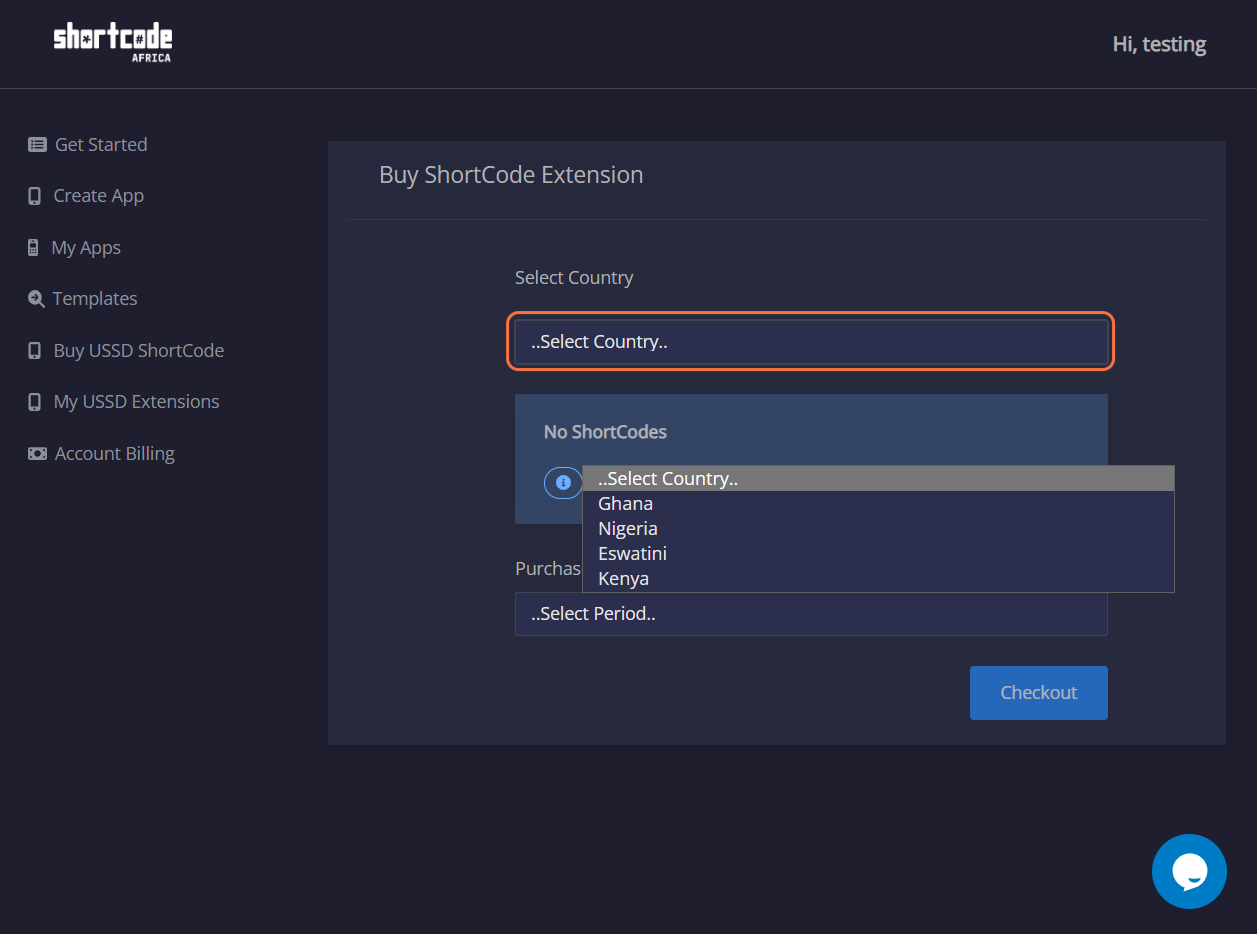Select Ghana from the country list
Screen dimensions: 1257x934
click(878, 504)
